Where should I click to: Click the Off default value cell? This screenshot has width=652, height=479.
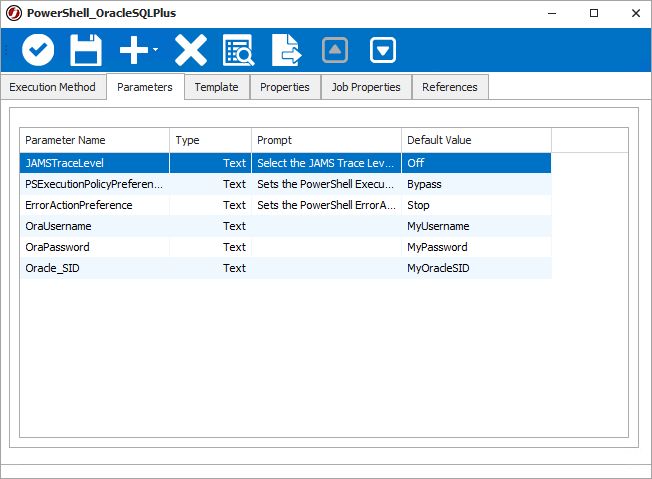pyautogui.click(x=477, y=163)
